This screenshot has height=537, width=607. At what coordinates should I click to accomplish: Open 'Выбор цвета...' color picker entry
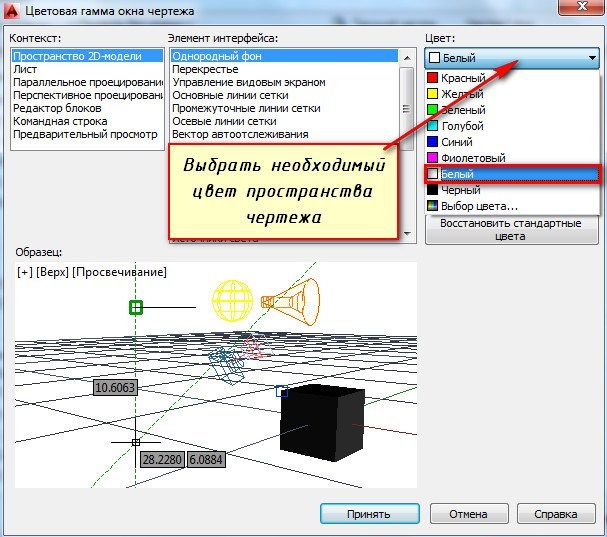(513, 206)
